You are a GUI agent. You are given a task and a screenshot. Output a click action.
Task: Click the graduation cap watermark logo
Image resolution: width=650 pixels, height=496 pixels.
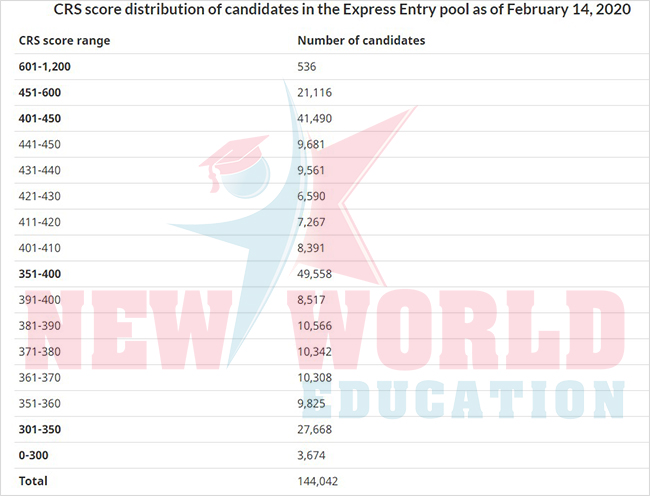click(x=235, y=166)
